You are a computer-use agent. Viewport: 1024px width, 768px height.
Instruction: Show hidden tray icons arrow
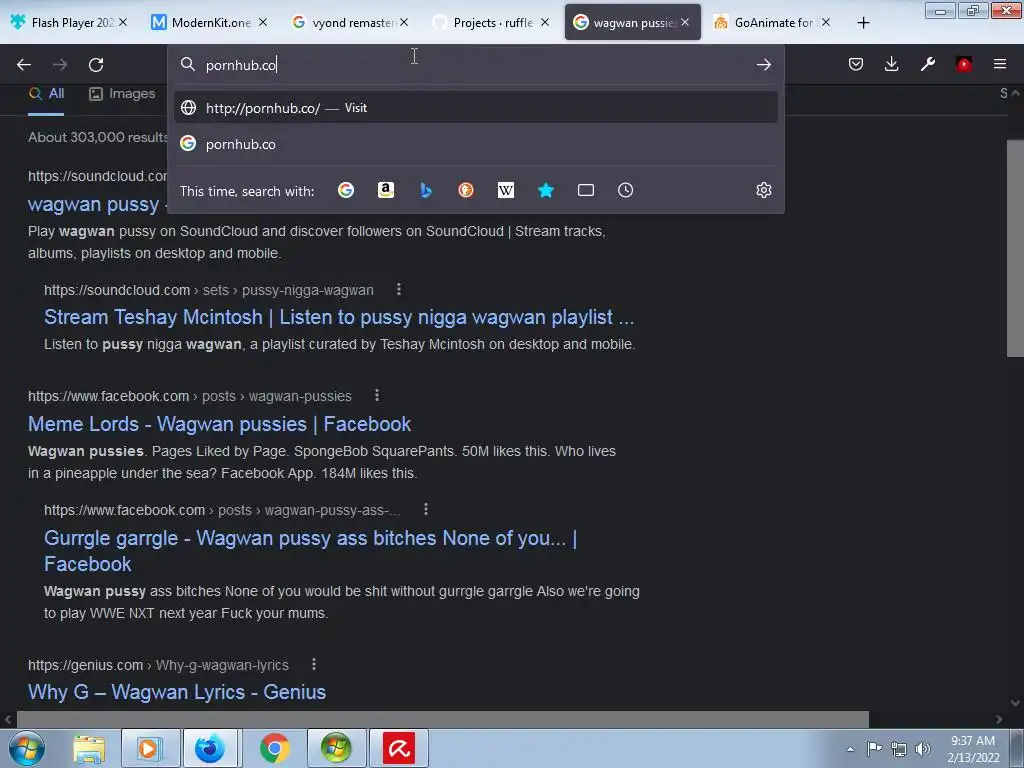tap(850, 749)
